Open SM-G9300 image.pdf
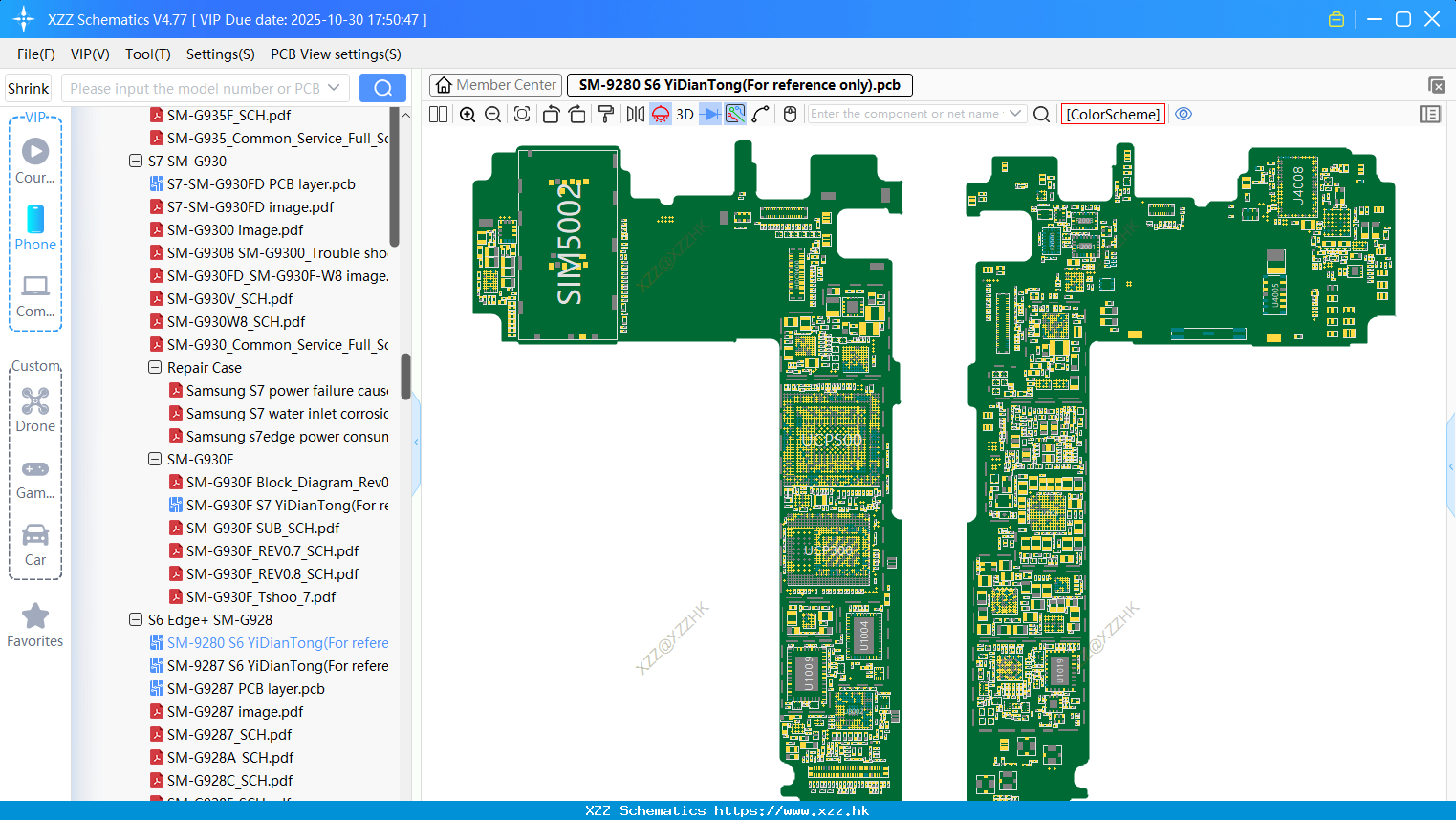1456x820 pixels. tap(235, 230)
